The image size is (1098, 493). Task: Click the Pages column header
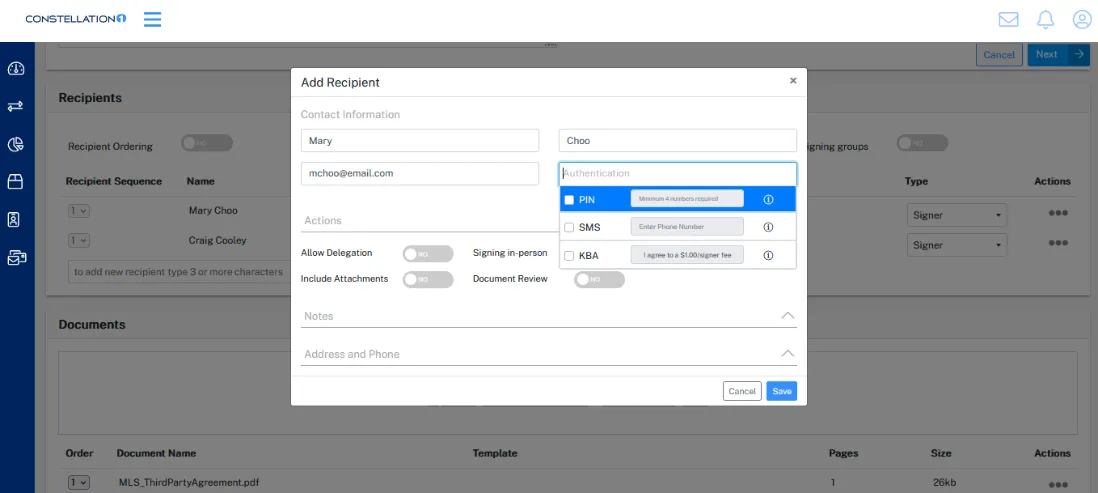coord(844,453)
